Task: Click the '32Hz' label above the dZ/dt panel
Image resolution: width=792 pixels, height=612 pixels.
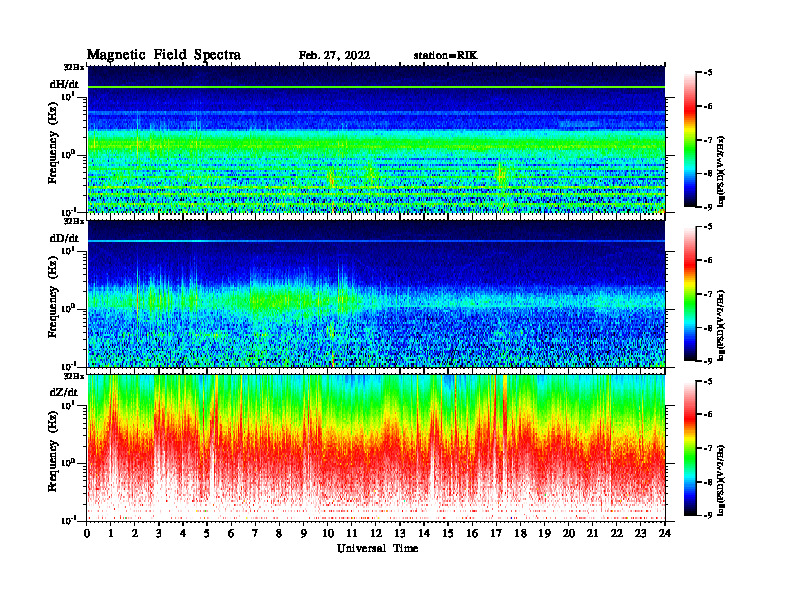Action: coord(74,376)
